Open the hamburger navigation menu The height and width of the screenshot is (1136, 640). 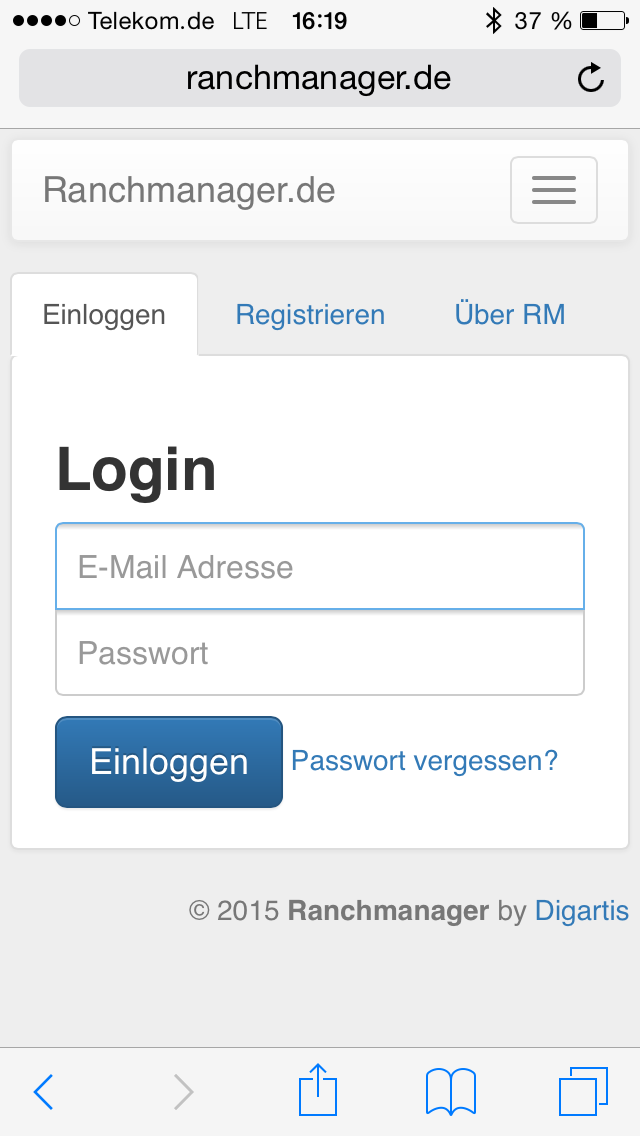click(553, 190)
